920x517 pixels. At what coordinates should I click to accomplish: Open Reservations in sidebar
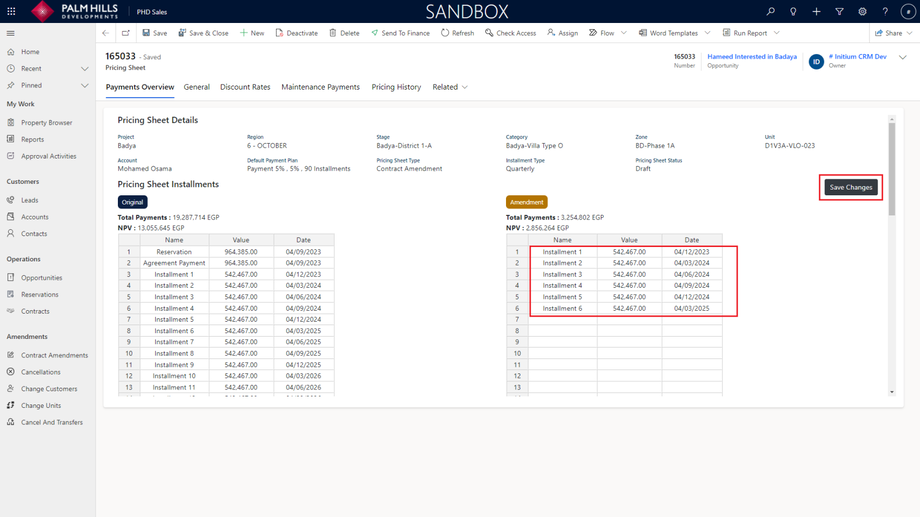(x=39, y=295)
